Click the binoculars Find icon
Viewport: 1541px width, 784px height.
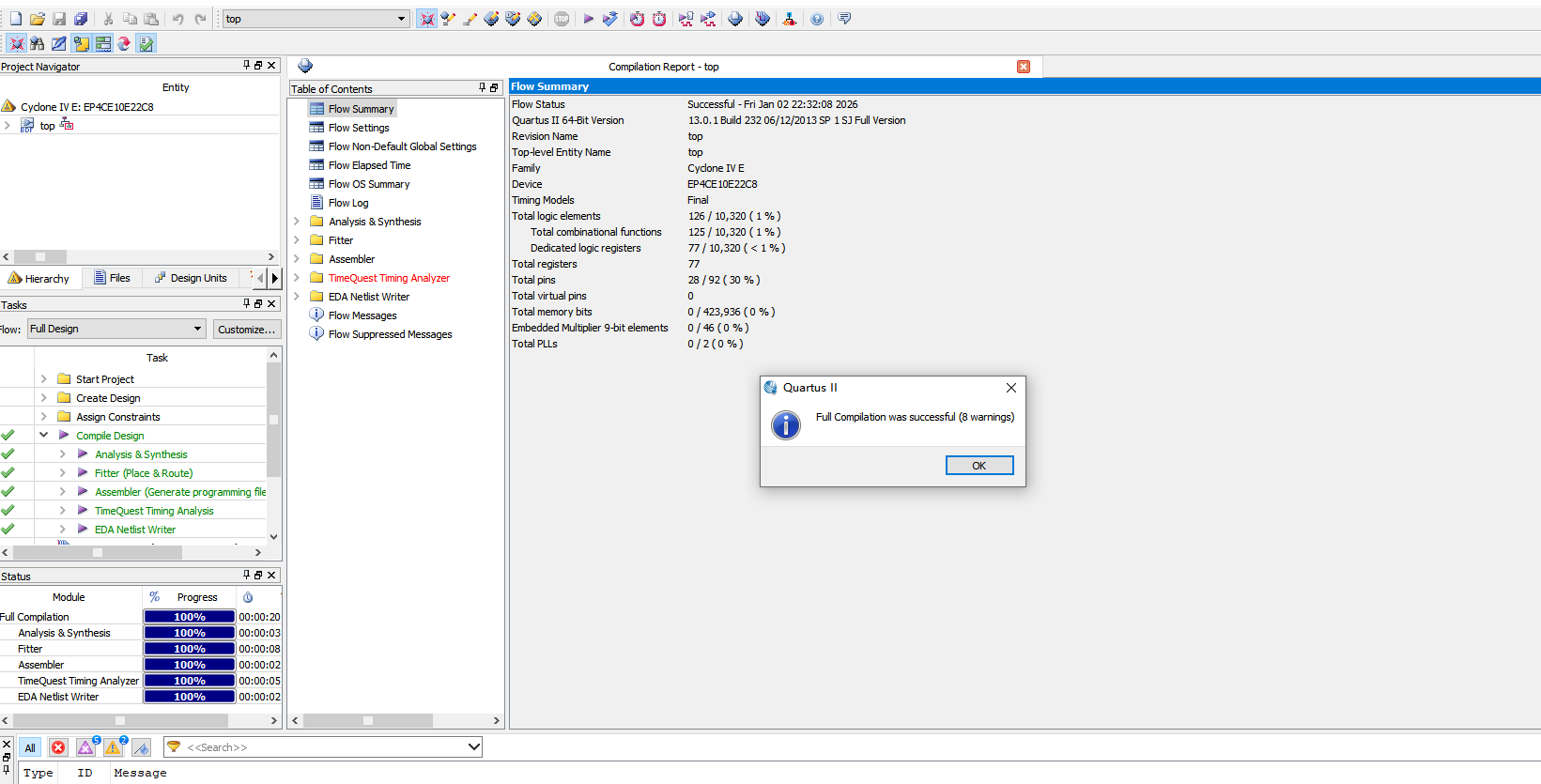click(x=38, y=43)
